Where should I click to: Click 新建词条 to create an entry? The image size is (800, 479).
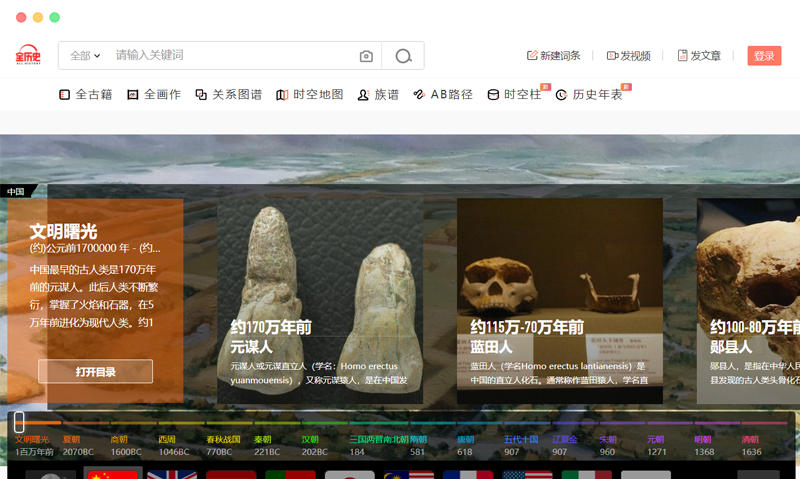tap(554, 56)
